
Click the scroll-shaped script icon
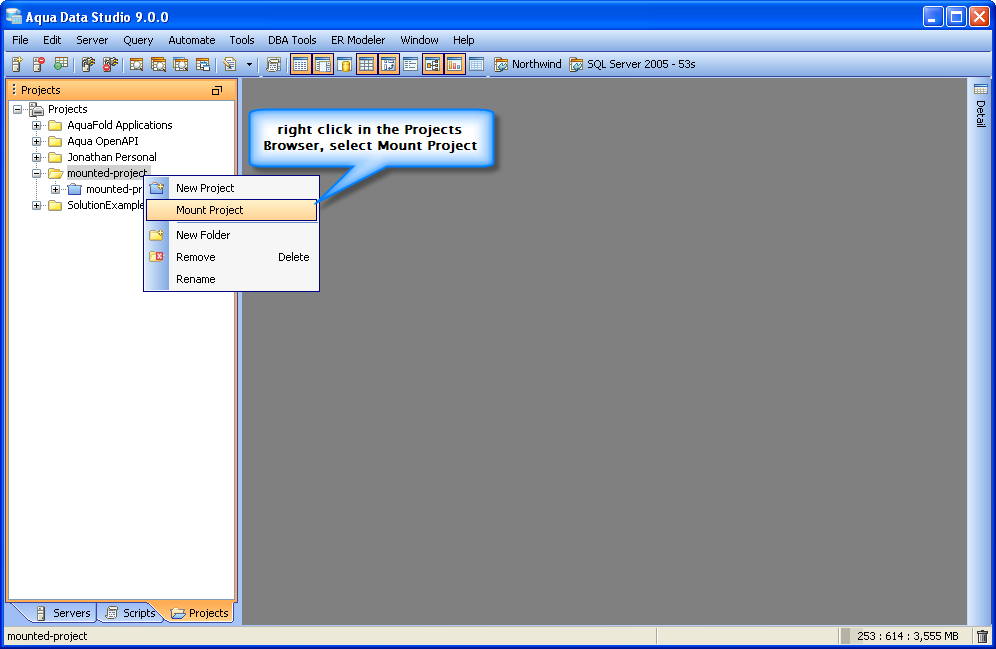273,64
